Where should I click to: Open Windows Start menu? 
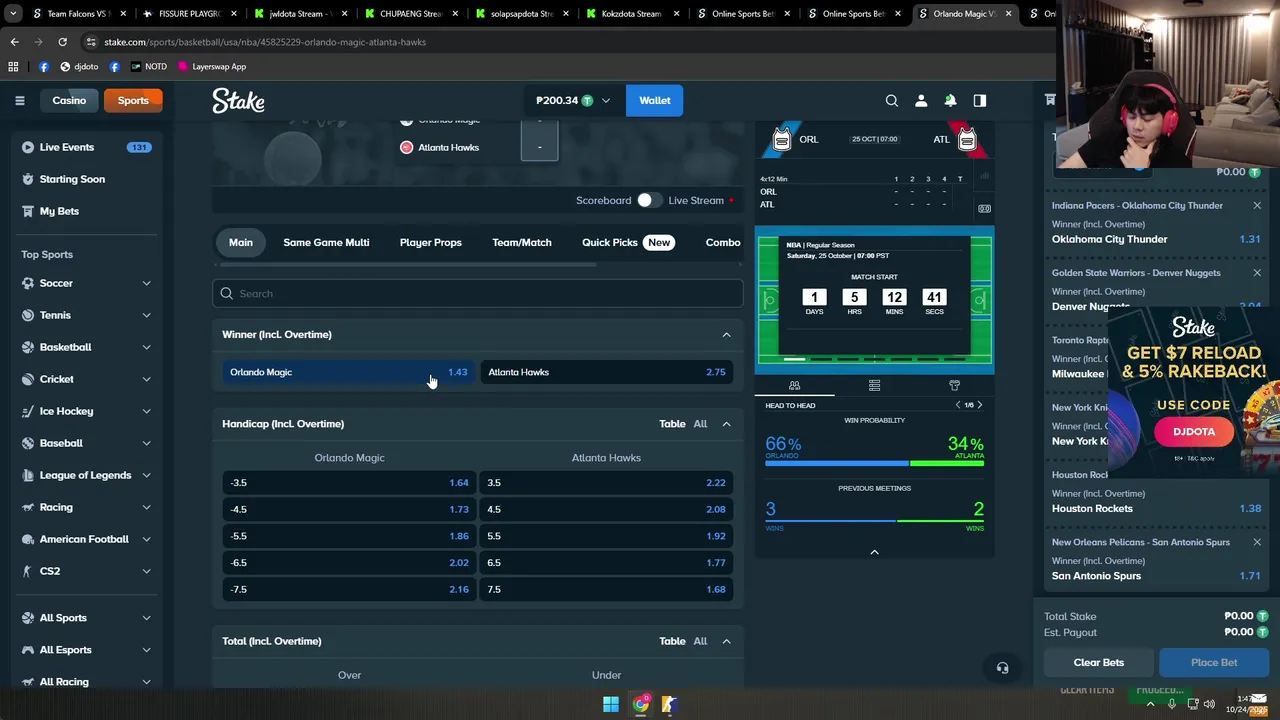[610, 704]
